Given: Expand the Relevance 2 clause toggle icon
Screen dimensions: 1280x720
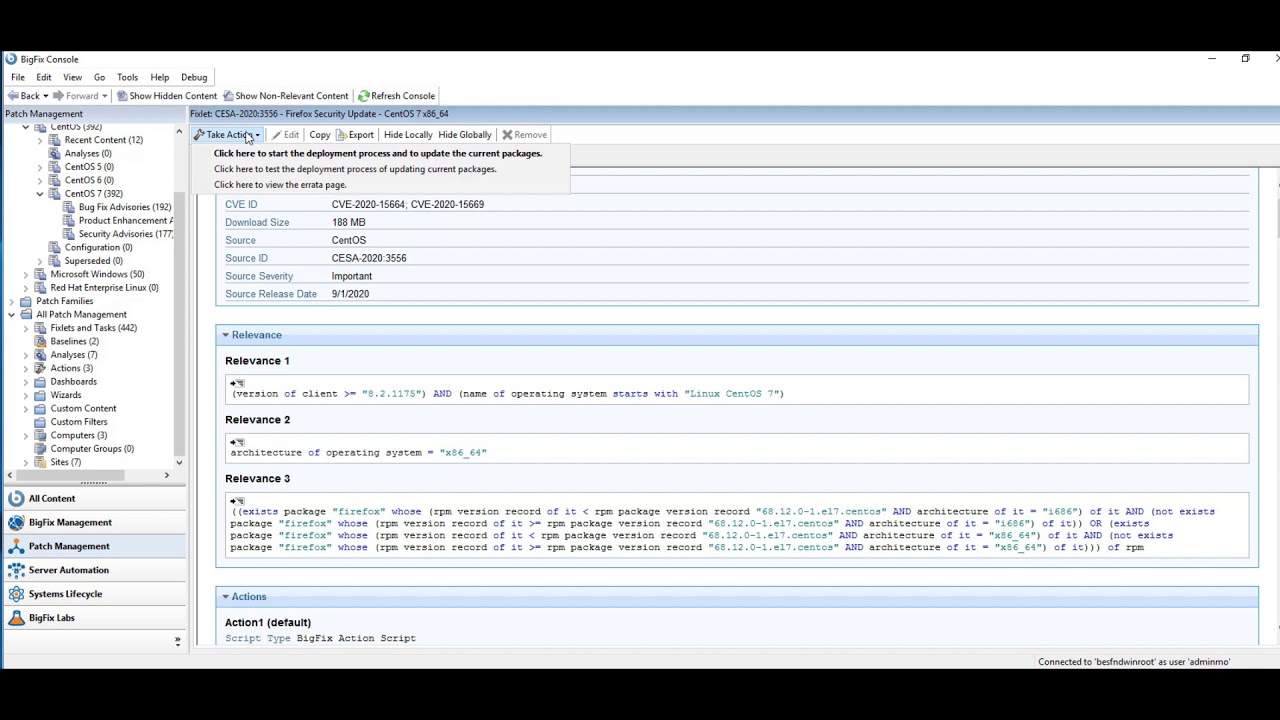Looking at the screenshot, I should 237,443.
